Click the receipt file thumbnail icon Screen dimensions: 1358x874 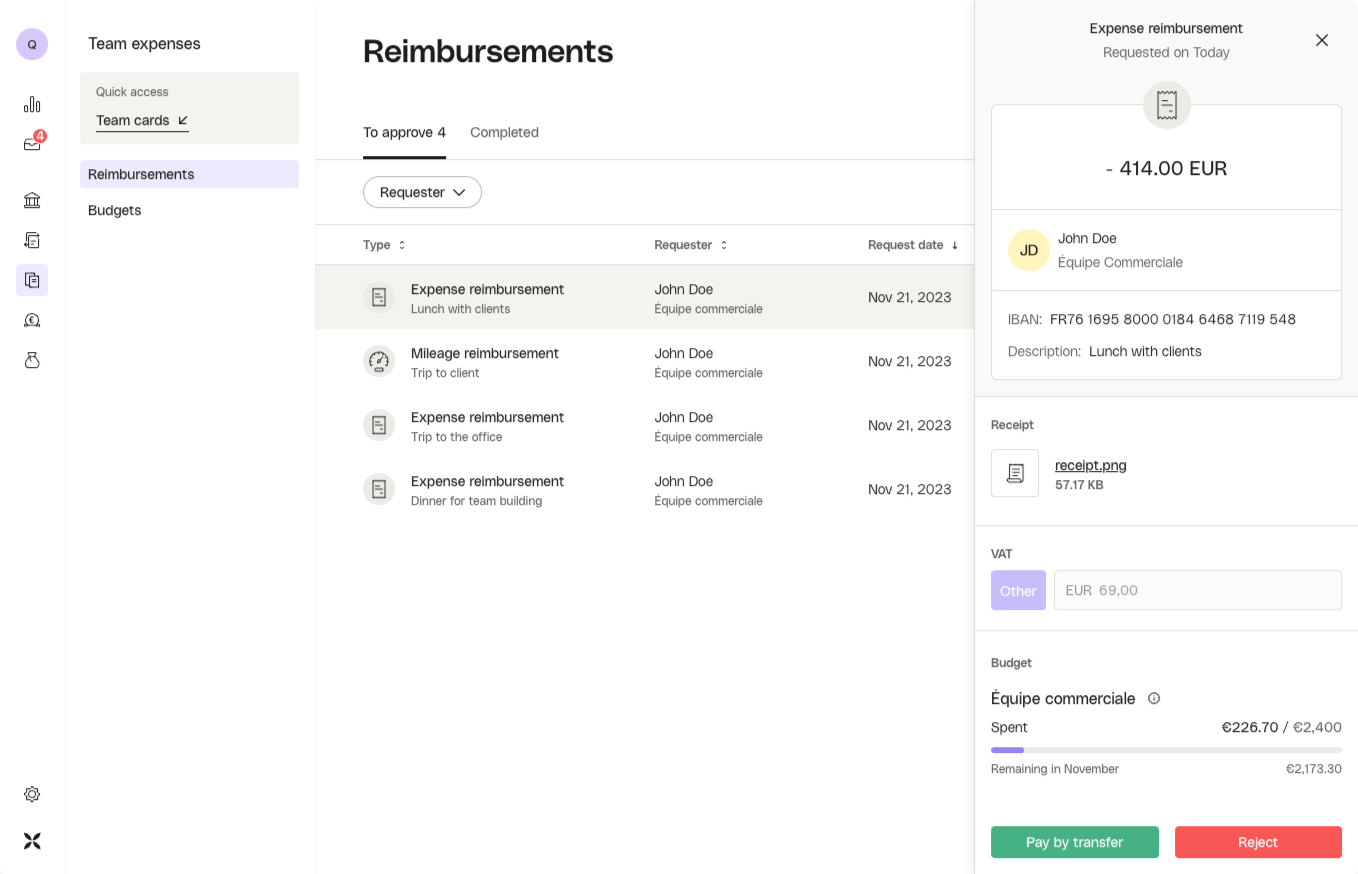[1015, 473]
